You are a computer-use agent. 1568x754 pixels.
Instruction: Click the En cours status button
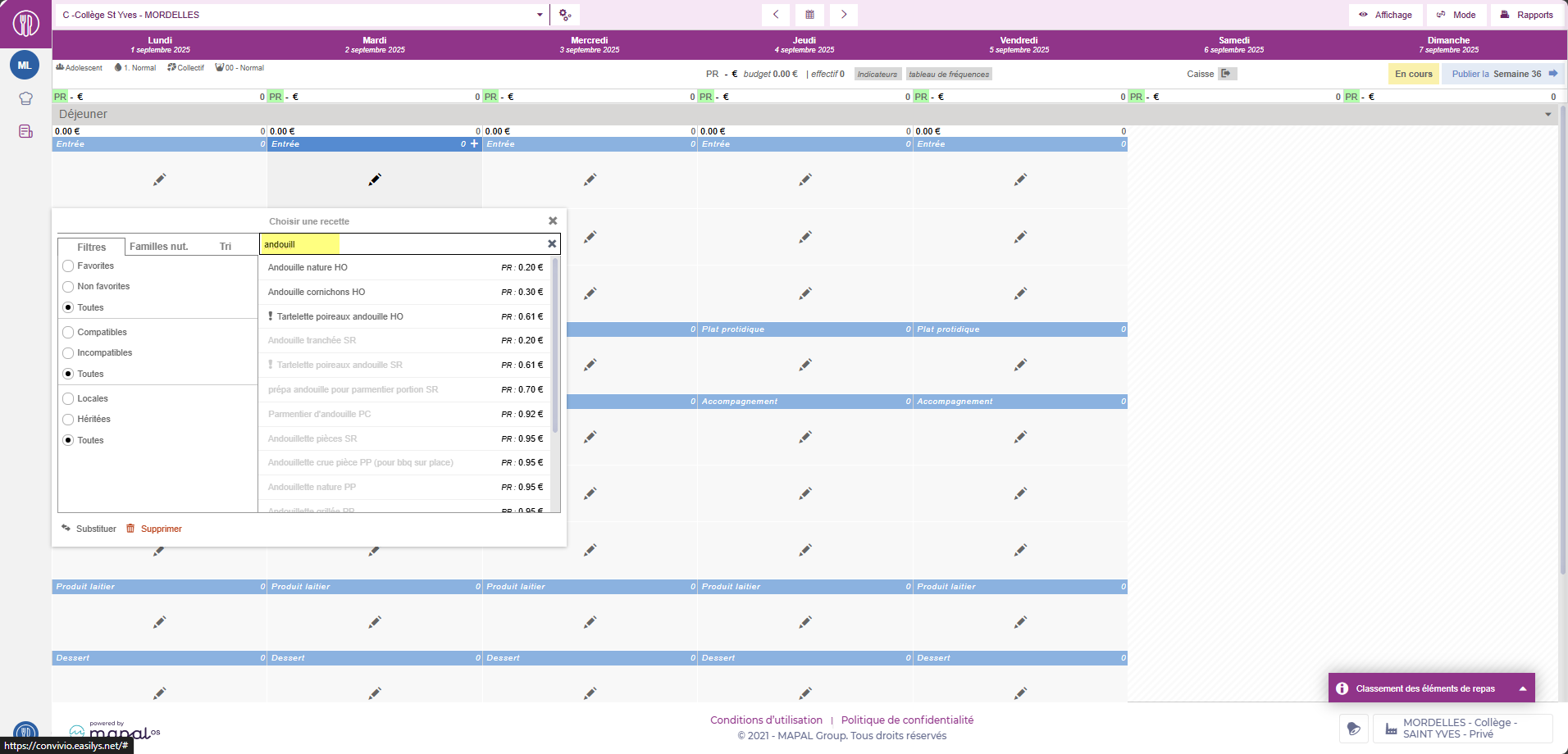1414,74
